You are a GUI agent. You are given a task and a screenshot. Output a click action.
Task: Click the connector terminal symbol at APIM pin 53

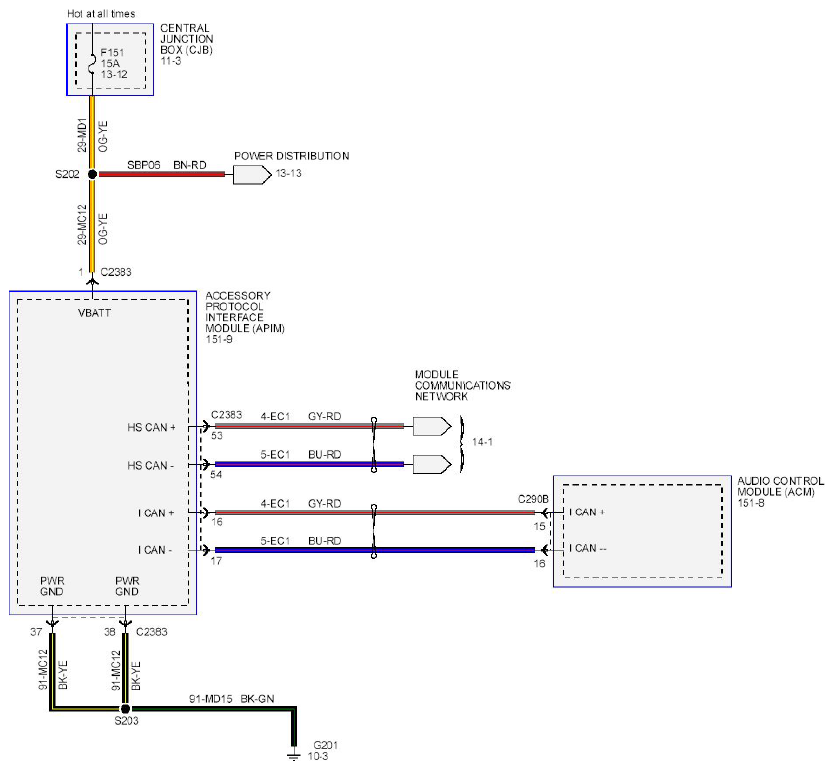[204, 426]
